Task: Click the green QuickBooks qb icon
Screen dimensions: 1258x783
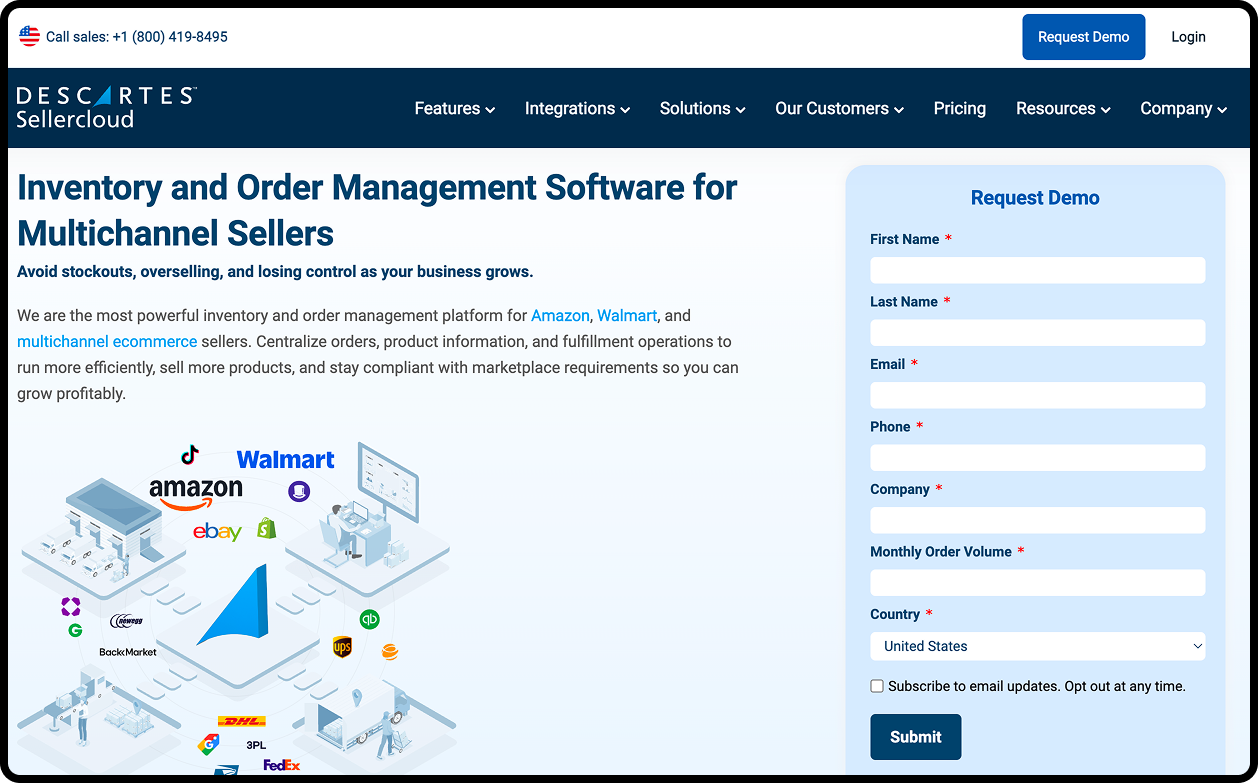Action: 369,619
